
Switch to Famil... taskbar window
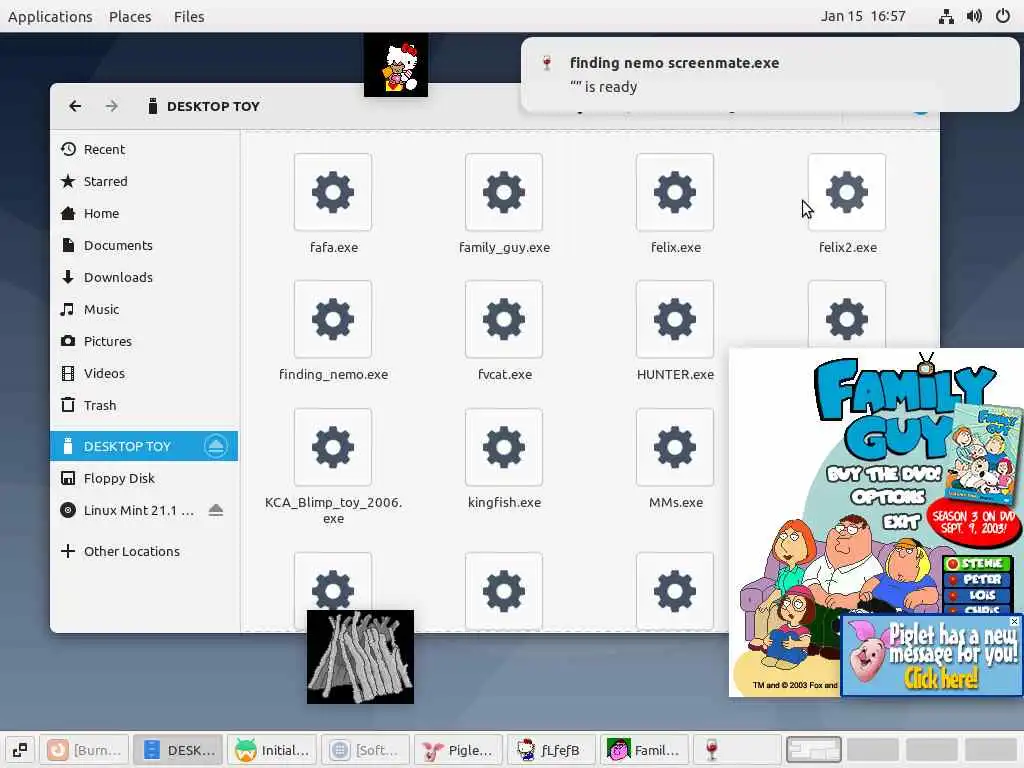[646, 750]
